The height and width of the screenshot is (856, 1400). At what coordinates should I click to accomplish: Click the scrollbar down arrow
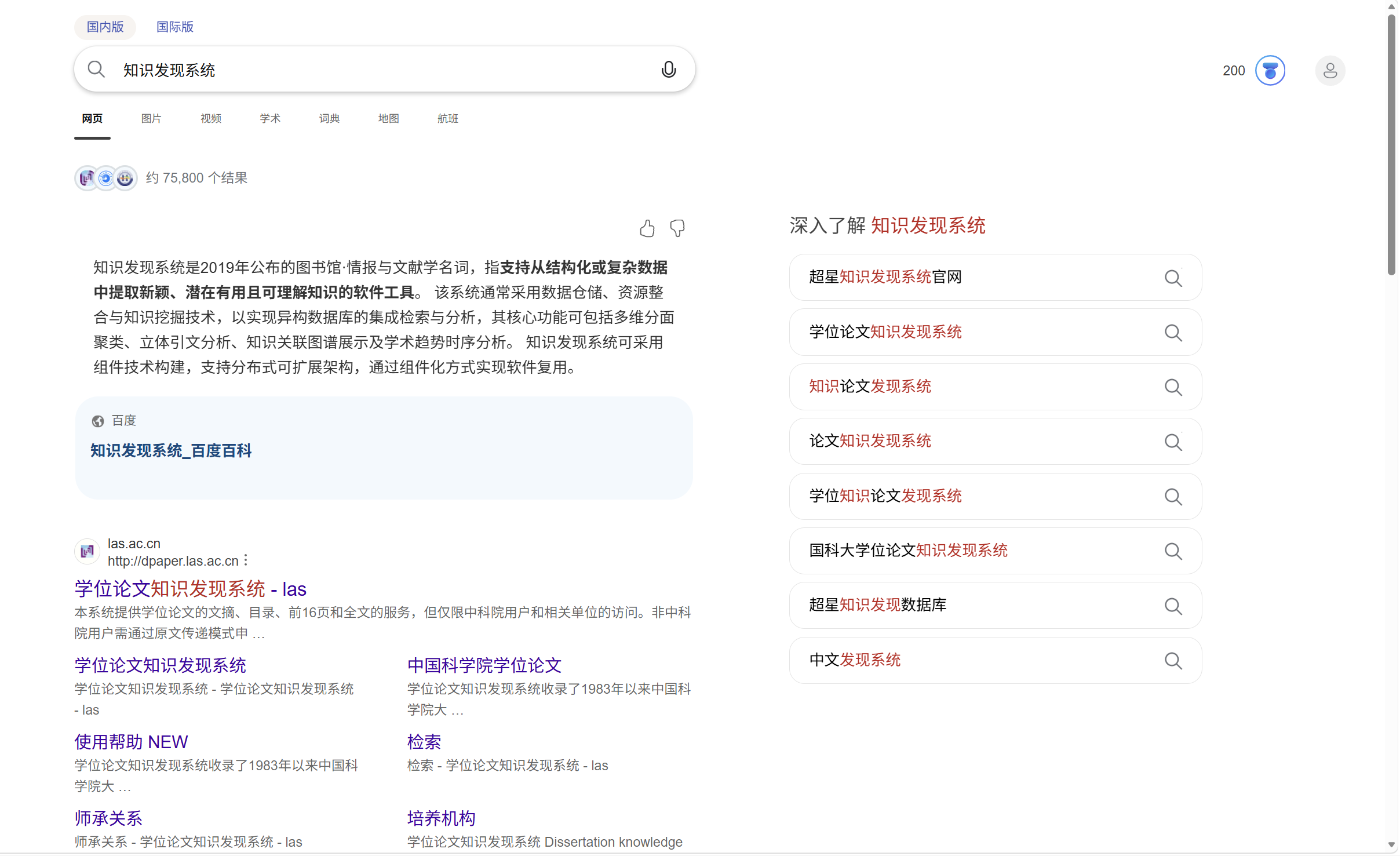pyautogui.click(x=1392, y=846)
